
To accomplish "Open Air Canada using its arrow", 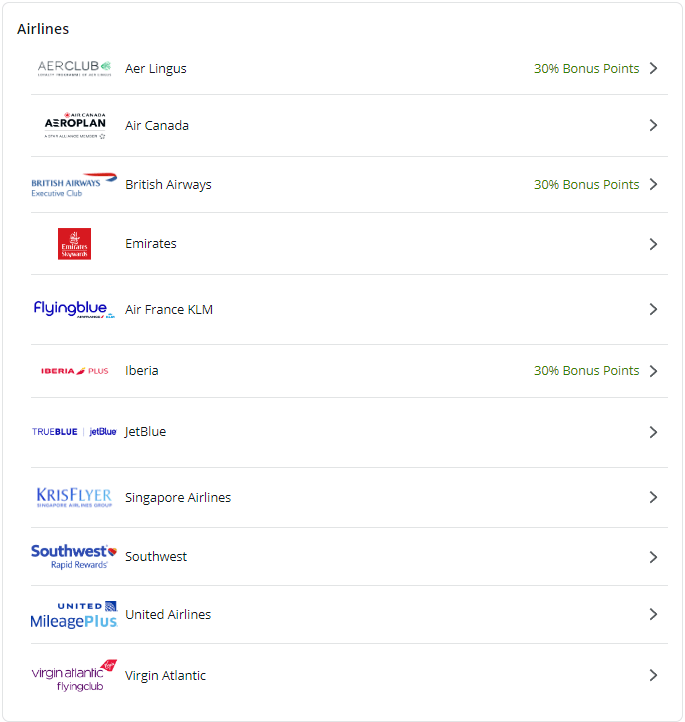I will (x=653, y=125).
